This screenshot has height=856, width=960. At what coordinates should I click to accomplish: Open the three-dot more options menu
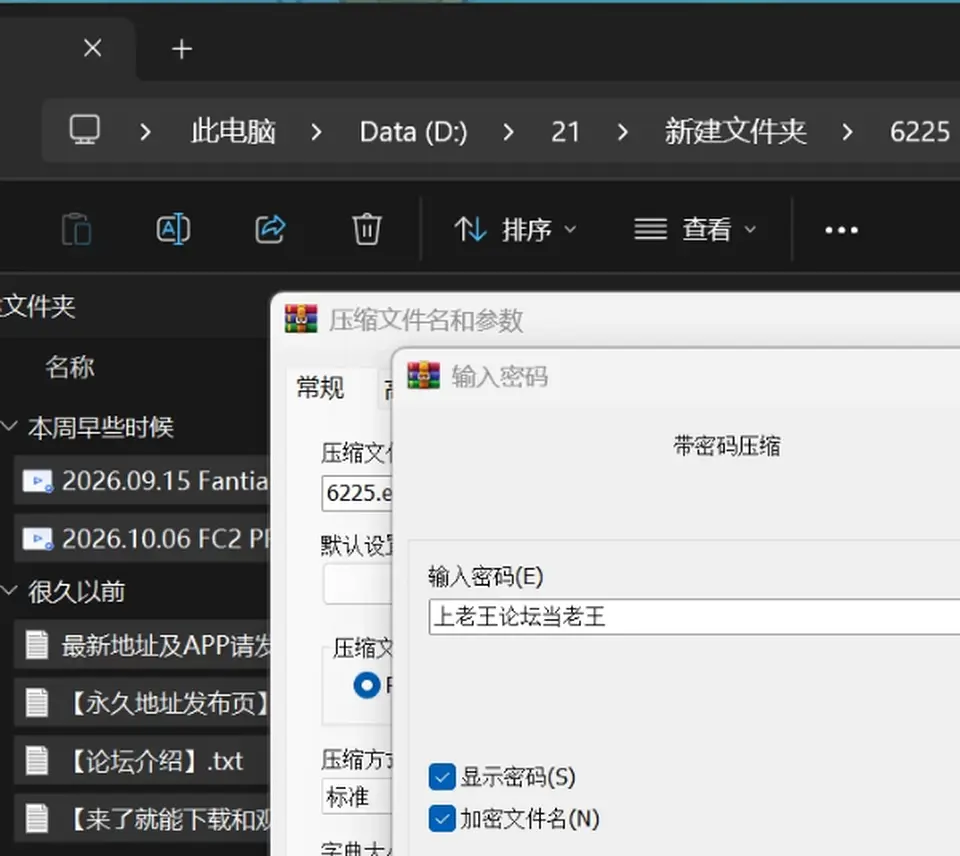coord(841,230)
